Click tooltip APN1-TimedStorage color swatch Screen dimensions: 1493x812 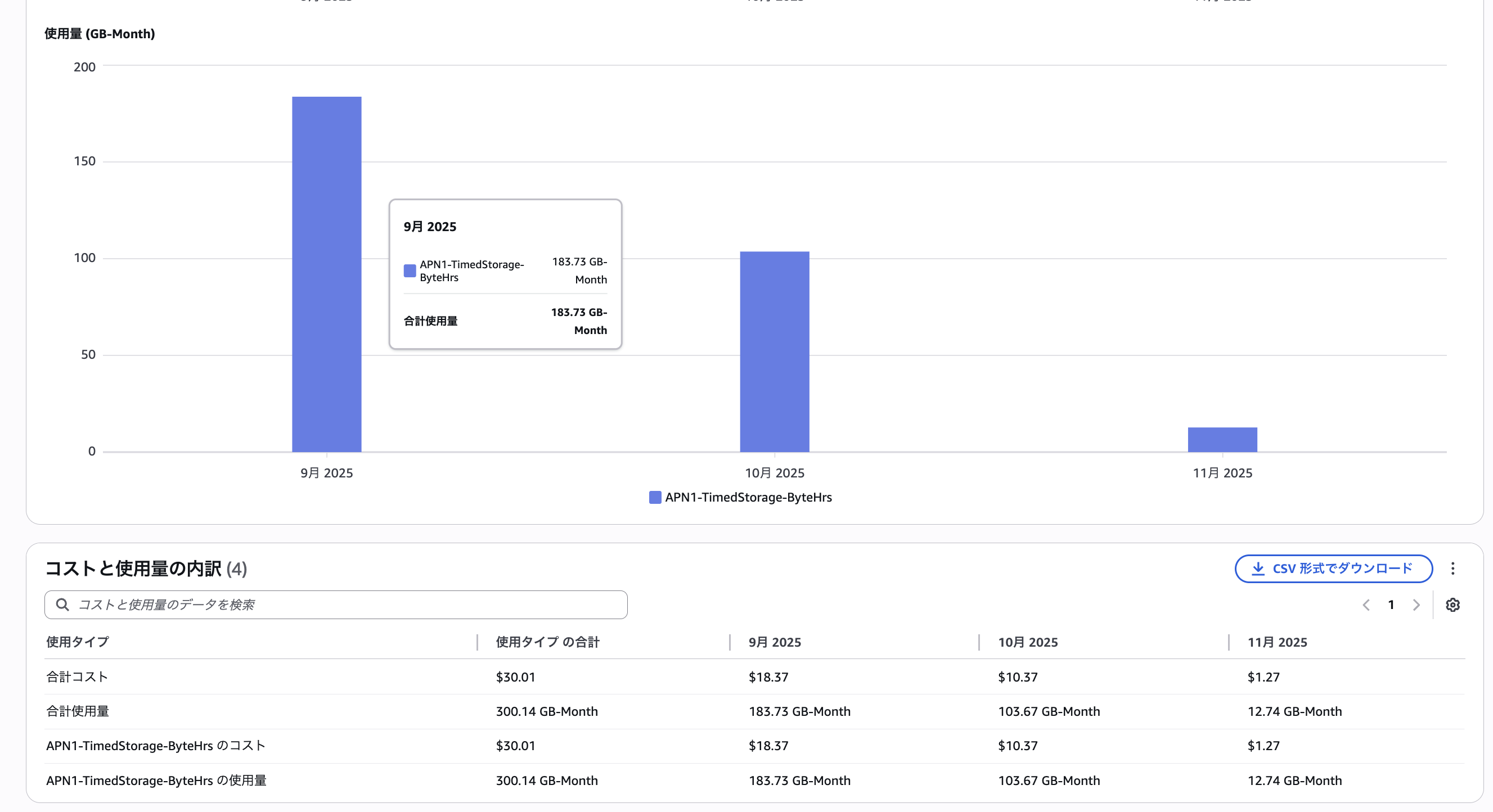pos(410,271)
